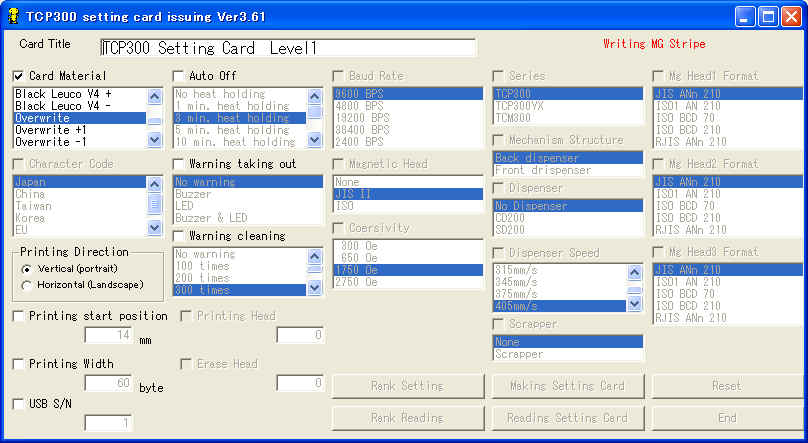Toggle the Printing Width checkbox
Viewport: 808px width, 443px height.
pyautogui.click(x=19, y=364)
